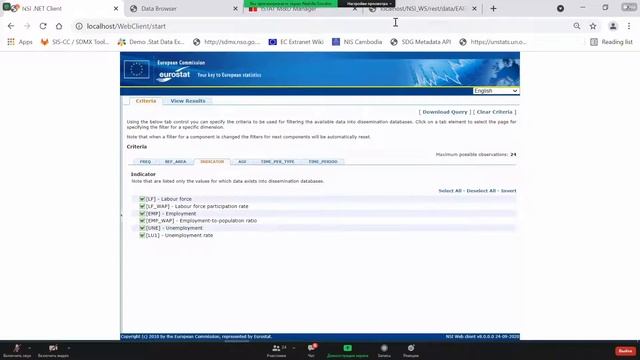640x360 pixels.
Task: Open the English language dropdown
Action: click(x=496, y=91)
